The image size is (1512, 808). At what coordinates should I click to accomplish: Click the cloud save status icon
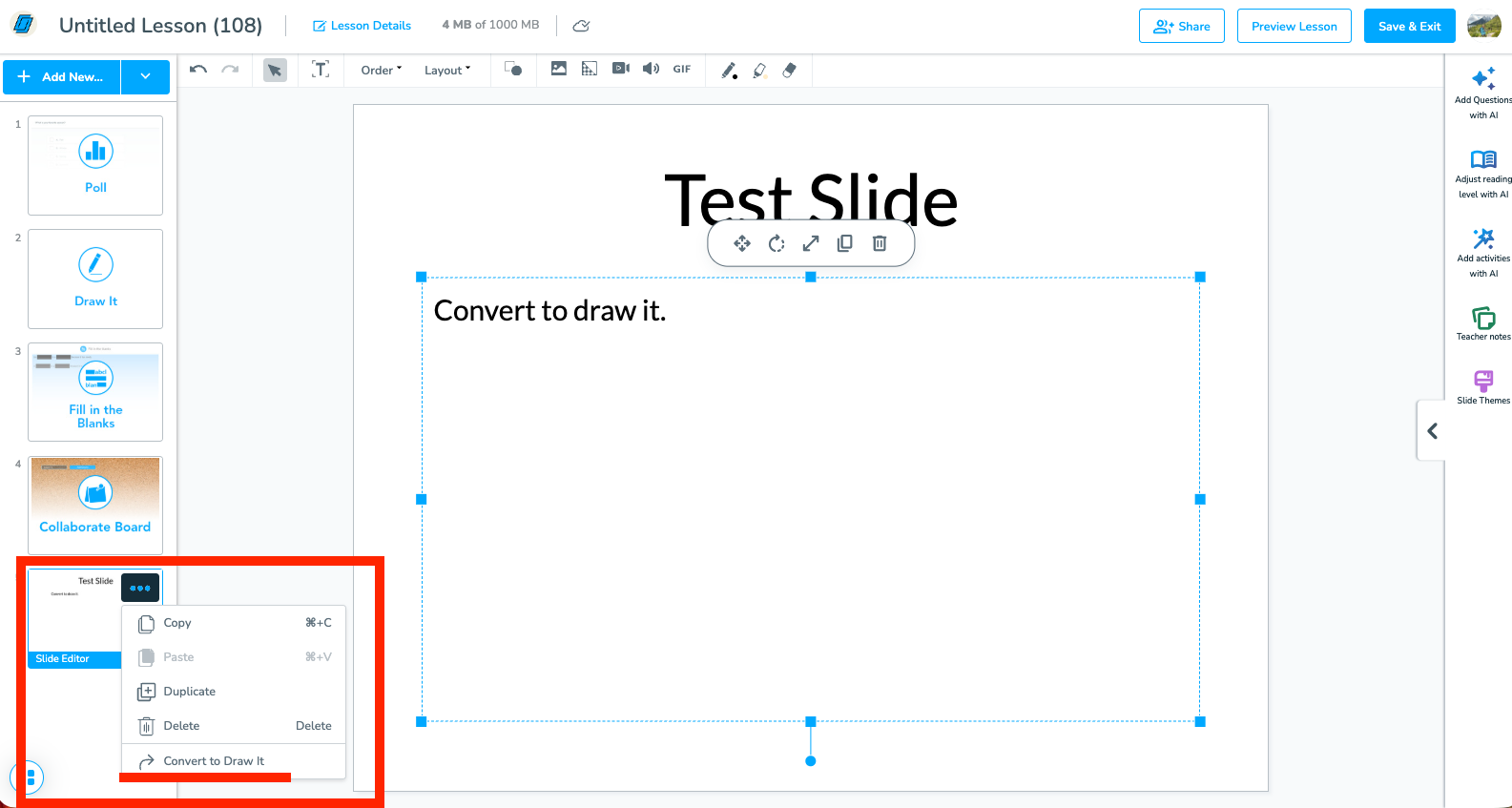[581, 26]
